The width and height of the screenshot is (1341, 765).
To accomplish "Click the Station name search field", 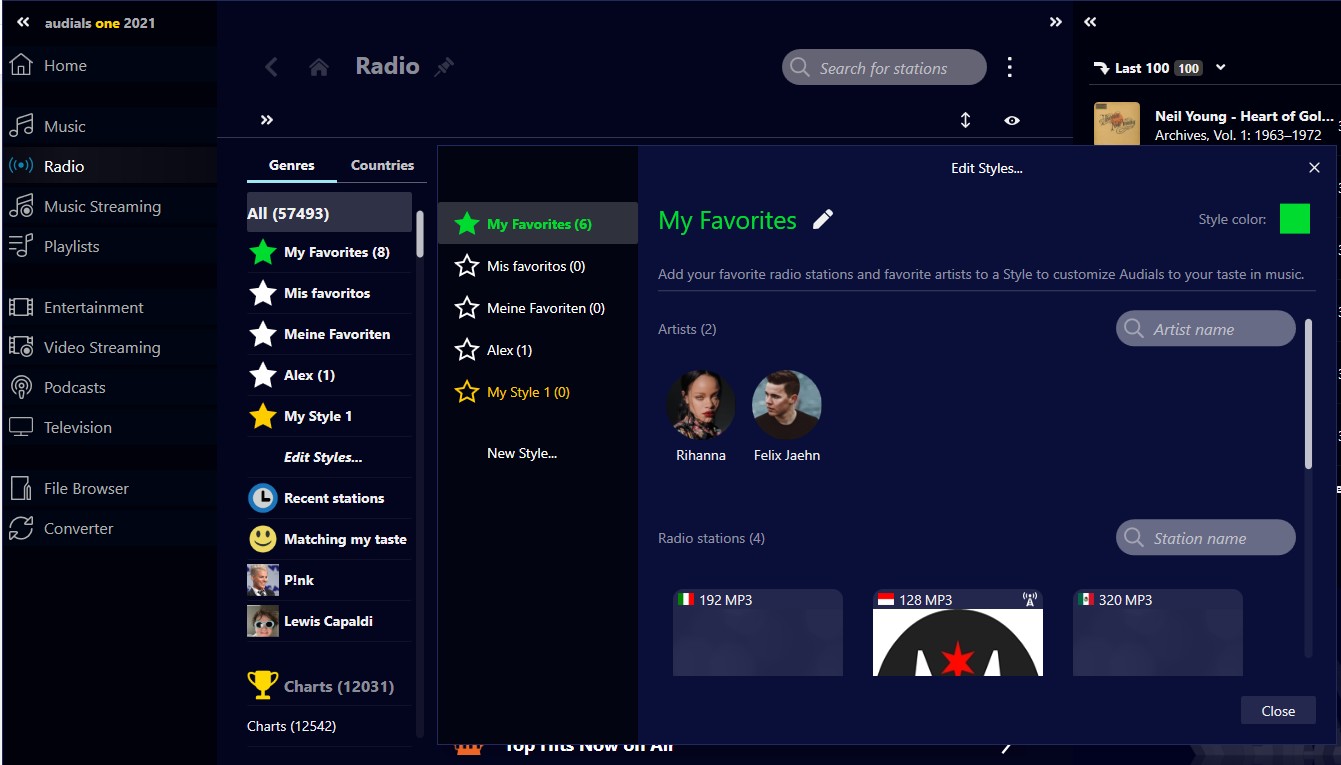I will click(1206, 538).
